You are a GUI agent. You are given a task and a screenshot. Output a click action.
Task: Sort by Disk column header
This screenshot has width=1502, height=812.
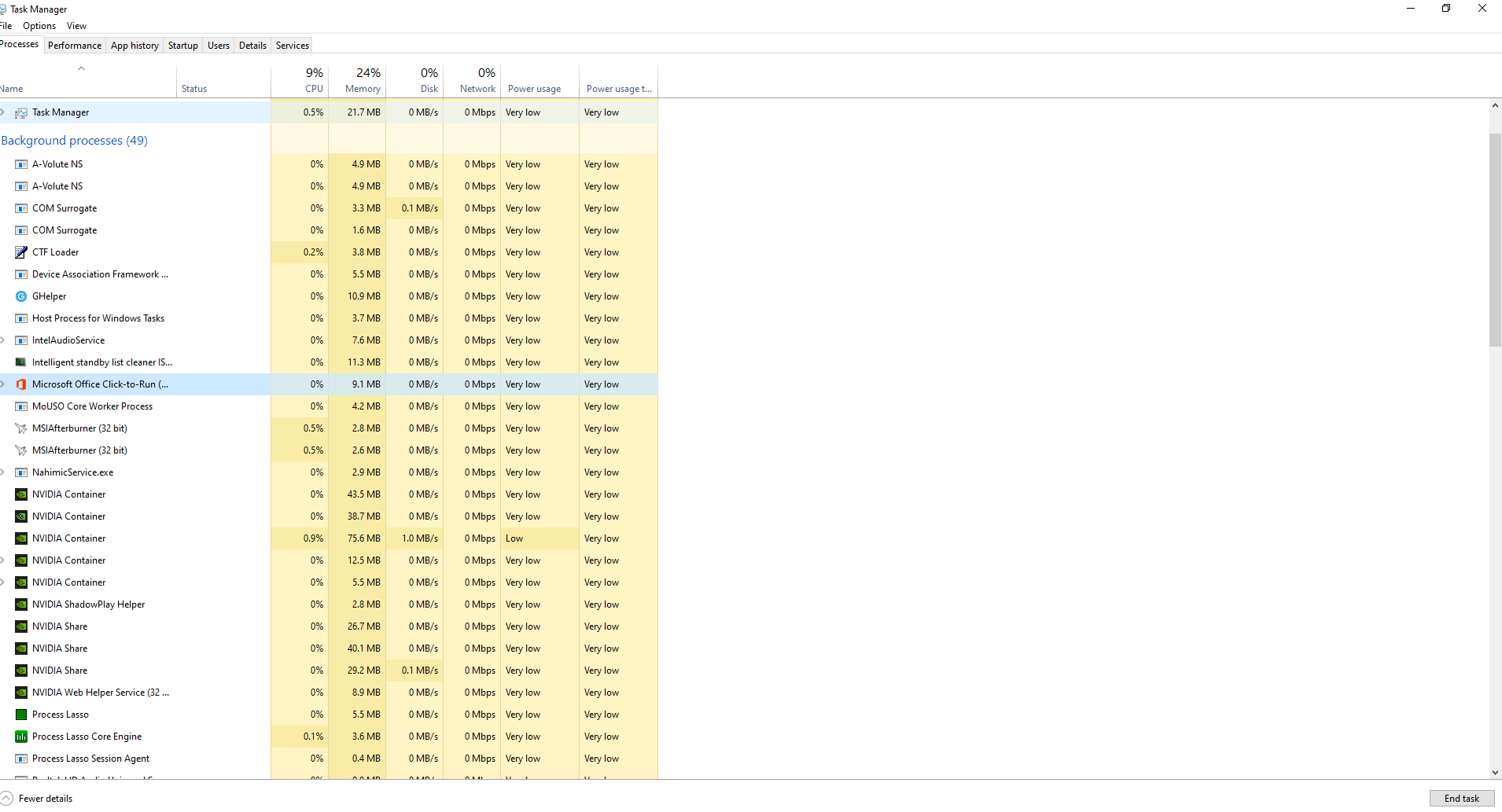(414, 80)
